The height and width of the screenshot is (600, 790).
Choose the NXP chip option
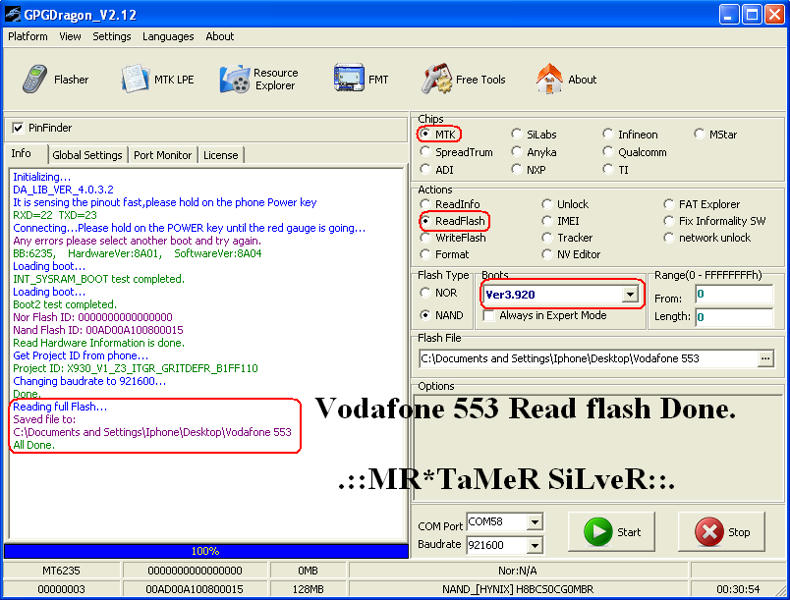pyautogui.click(x=516, y=169)
